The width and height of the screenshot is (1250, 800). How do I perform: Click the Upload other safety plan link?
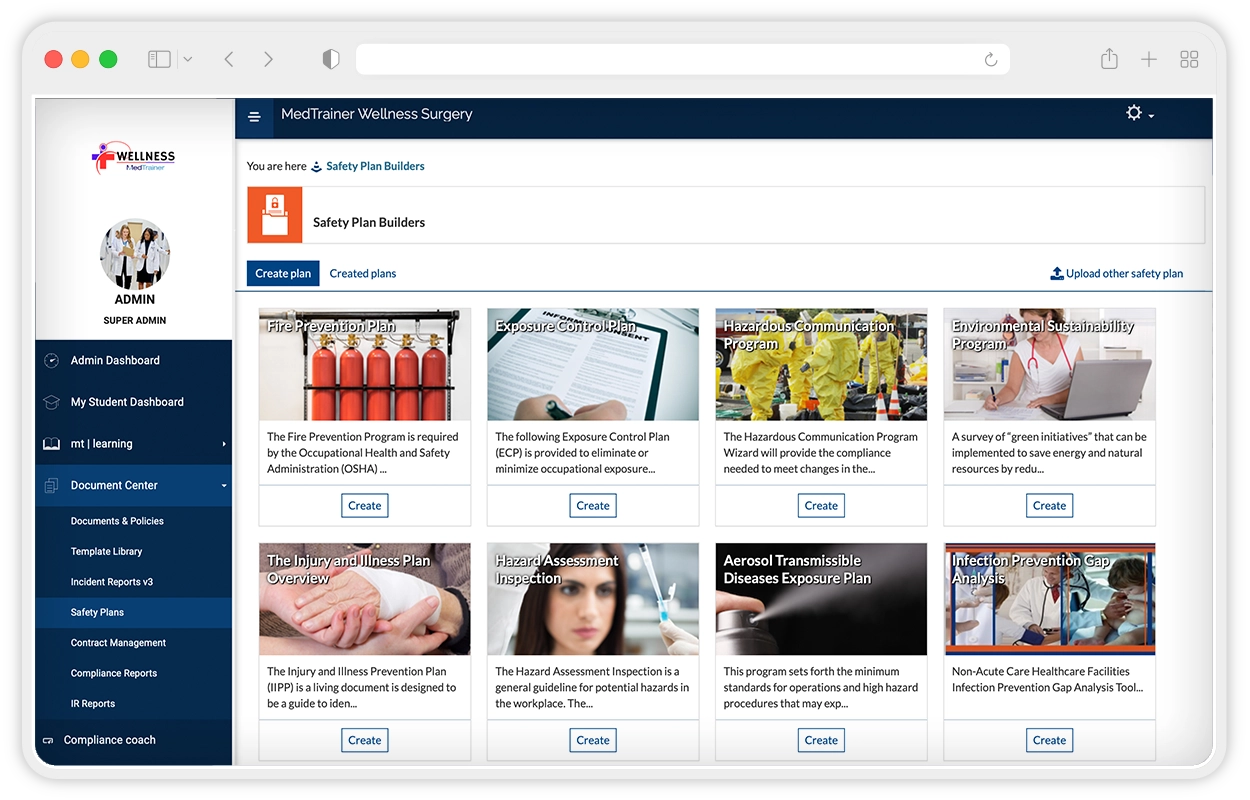[x=1116, y=273]
